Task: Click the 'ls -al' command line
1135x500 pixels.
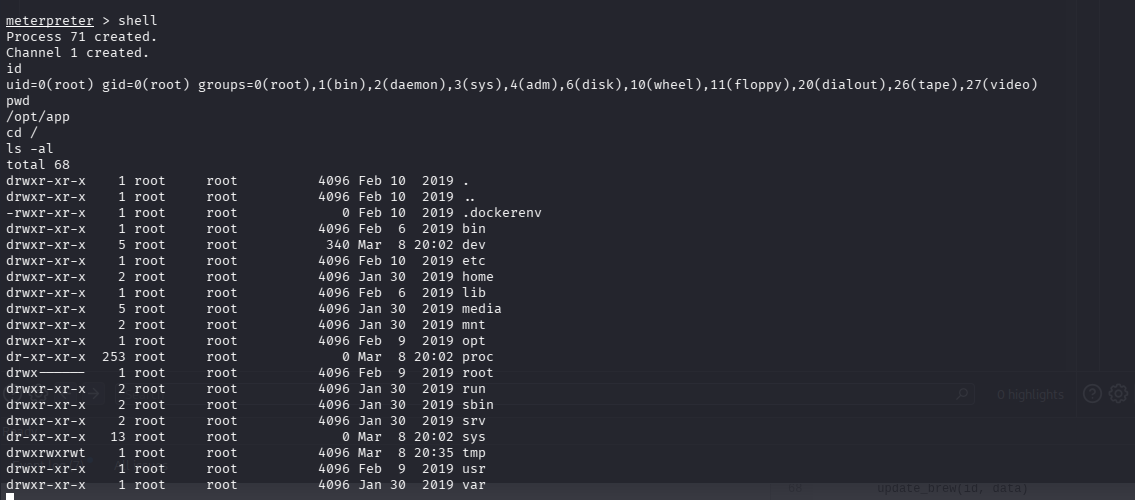Action: [x=30, y=148]
